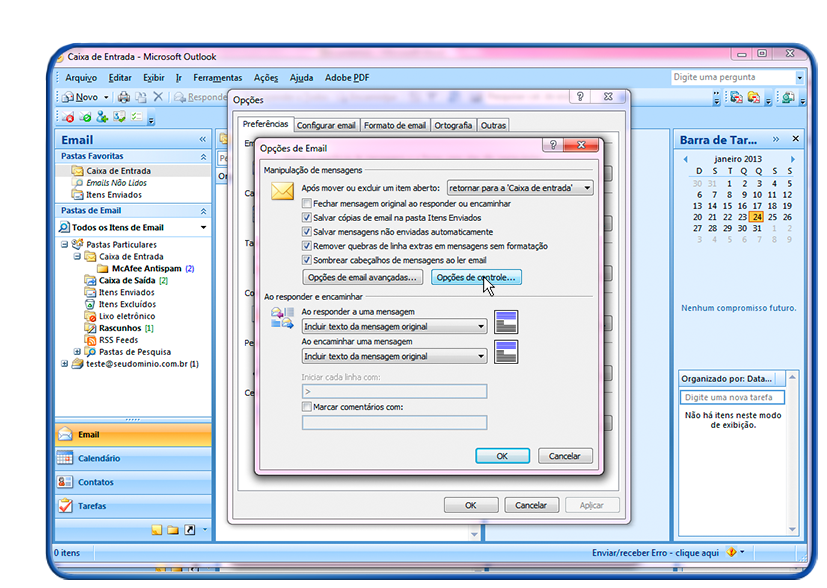827x588 pixels.
Task: Open the folder list icon in navigation pane
Action: (x=173, y=530)
